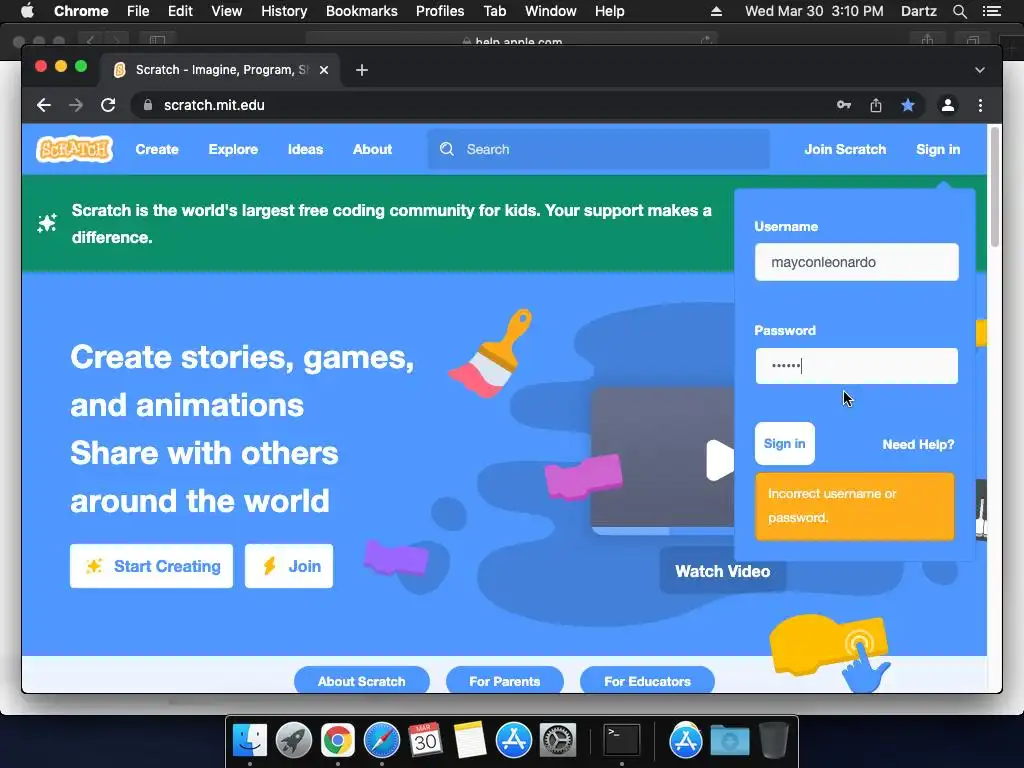This screenshot has height=768, width=1024.
Task: Open the Chrome profile avatar icon
Action: [948, 105]
